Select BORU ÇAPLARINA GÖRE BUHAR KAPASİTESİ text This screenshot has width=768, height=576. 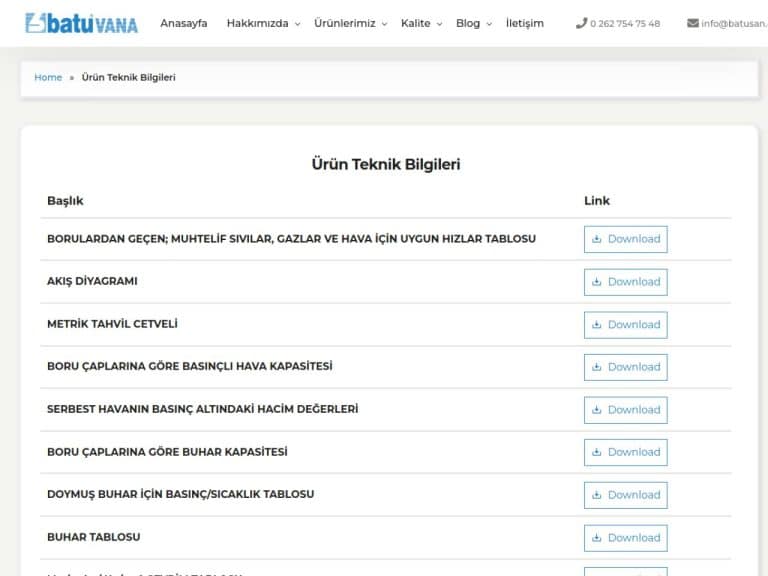[x=167, y=452]
